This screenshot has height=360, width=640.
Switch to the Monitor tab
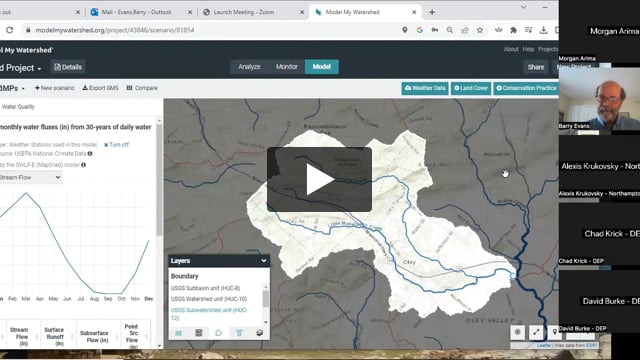(287, 67)
